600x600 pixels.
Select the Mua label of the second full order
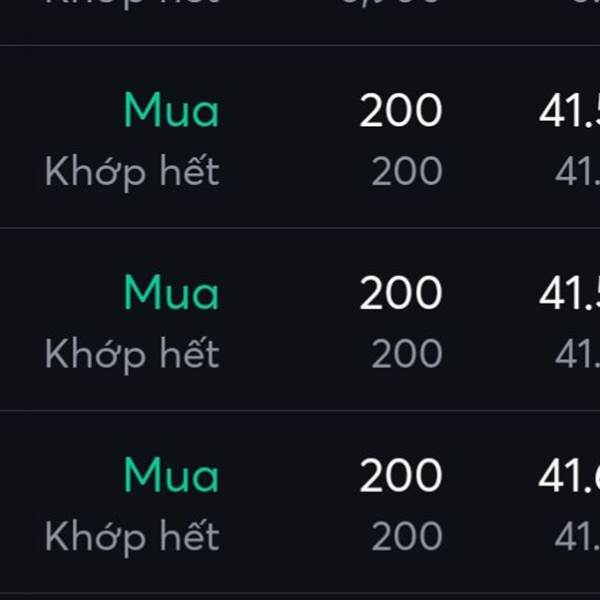click(x=171, y=293)
